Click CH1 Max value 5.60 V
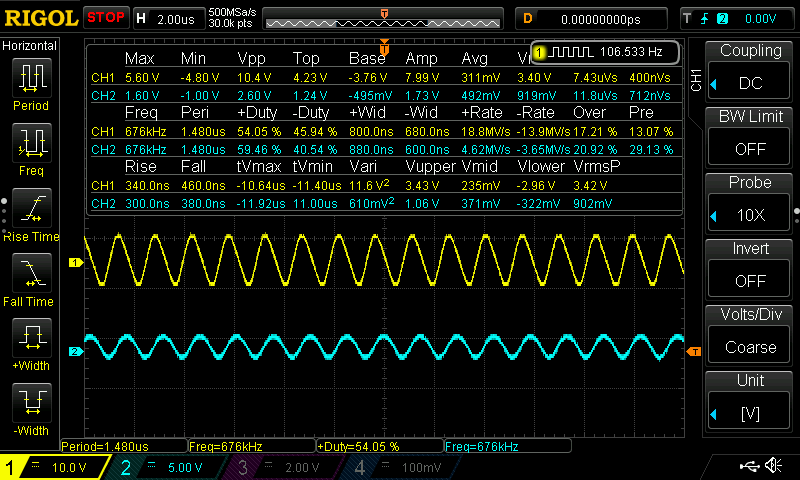This screenshot has width=800, height=480. pyautogui.click(x=142, y=78)
